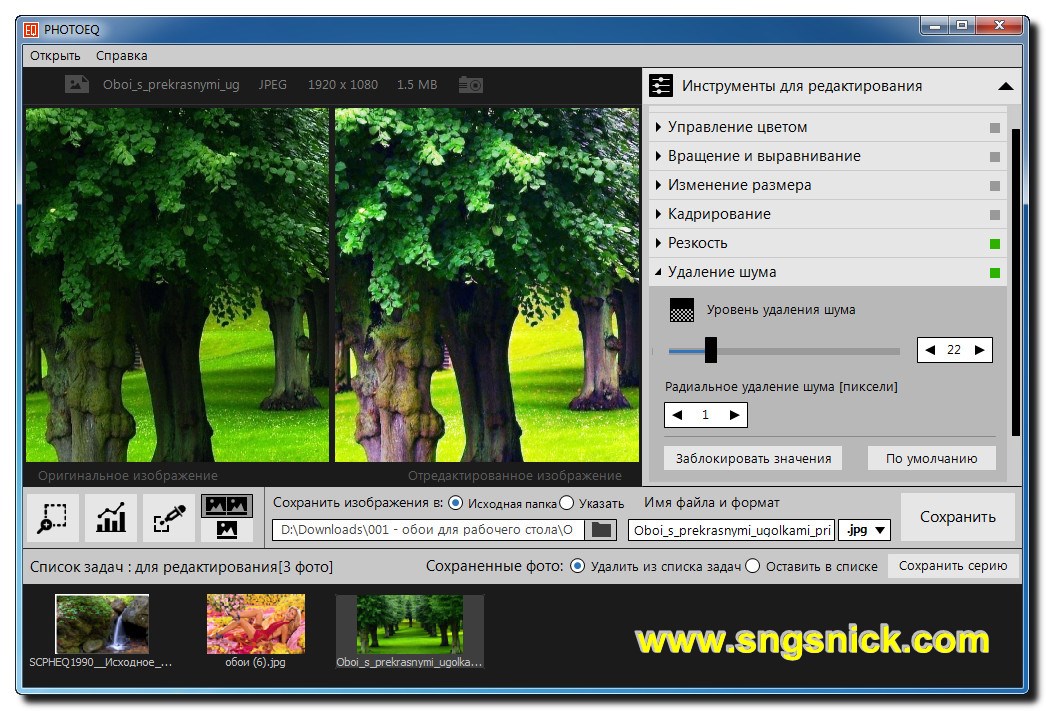
Task: Minimize the PHOTOEQ window
Action: pyautogui.click(x=935, y=26)
